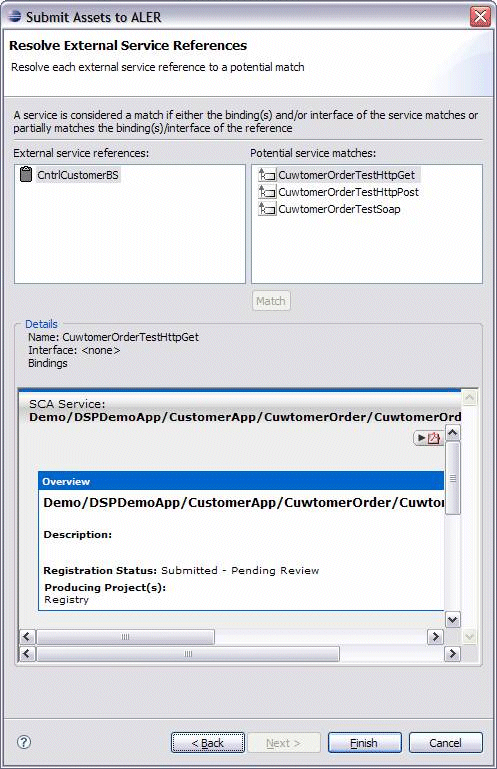Select the CntrlCustomerBS external service reference

pyautogui.click(x=78, y=175)
